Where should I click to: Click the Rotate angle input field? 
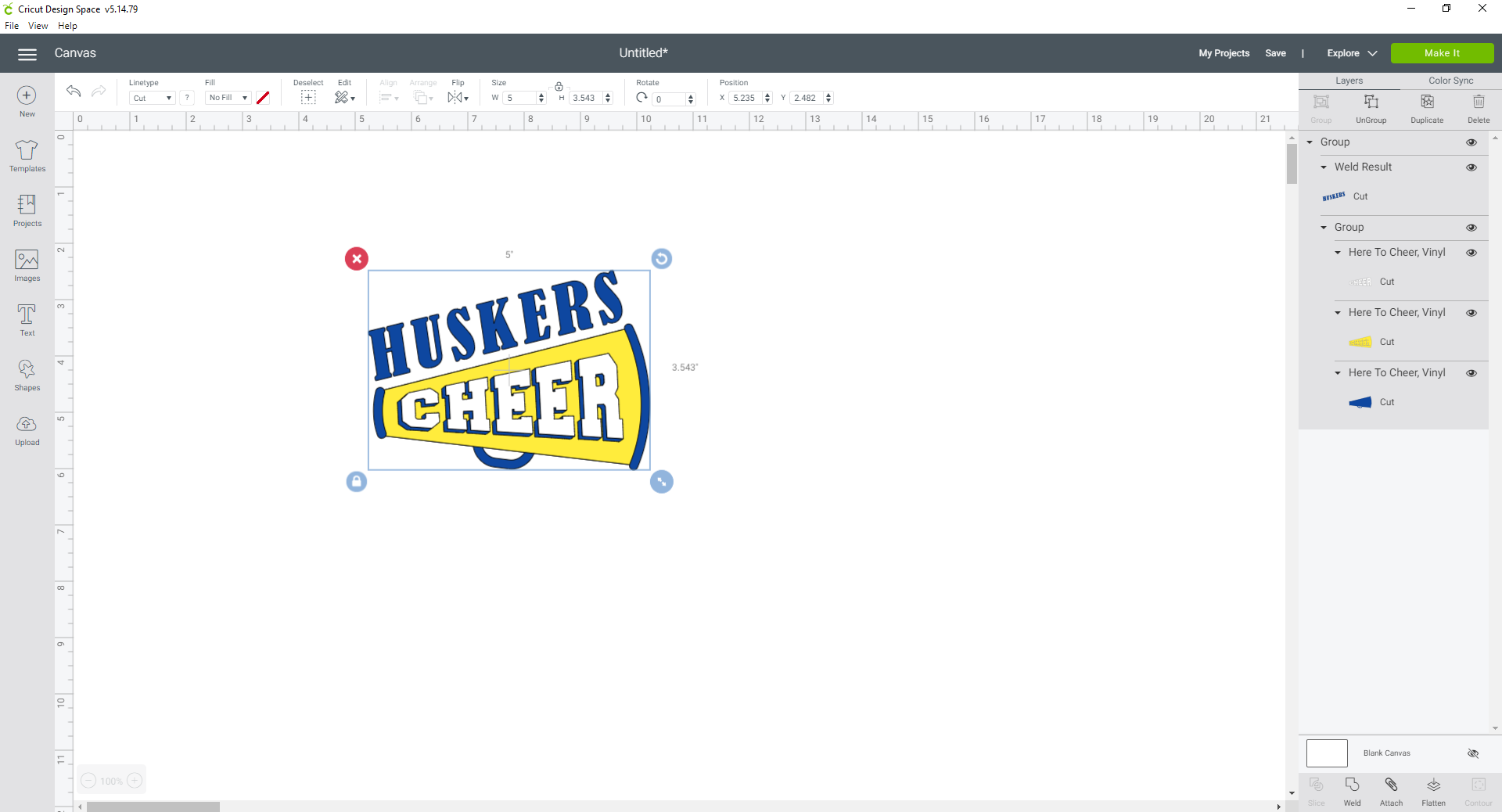pos(670,99)
